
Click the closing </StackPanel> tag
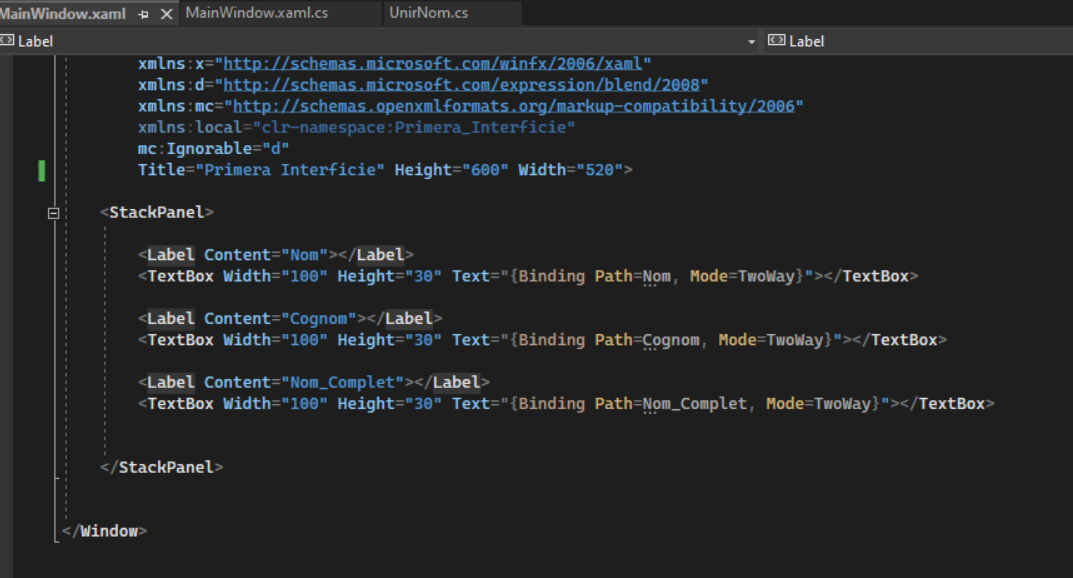point(162,467)
